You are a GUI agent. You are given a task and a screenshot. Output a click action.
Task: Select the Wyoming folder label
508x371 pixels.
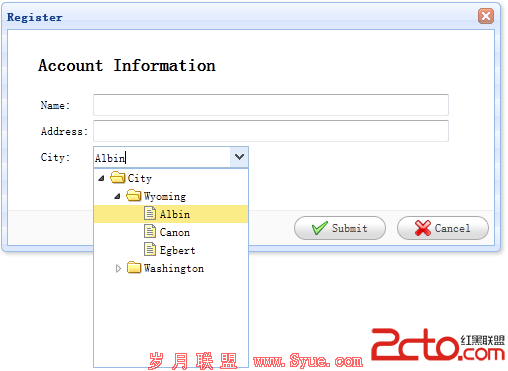[x=165, y=196]
